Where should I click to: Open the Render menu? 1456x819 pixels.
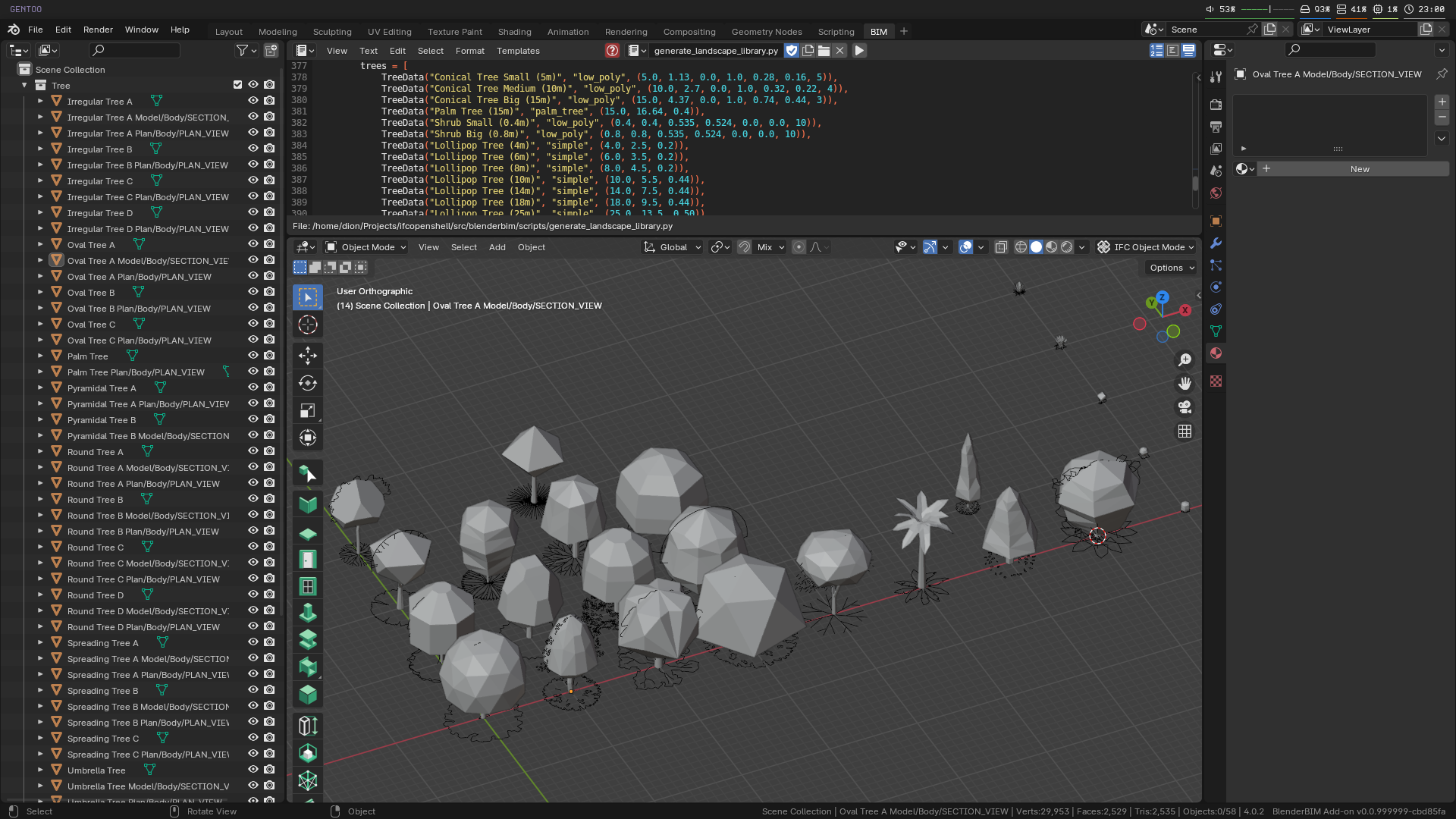[x=98, y=30]
